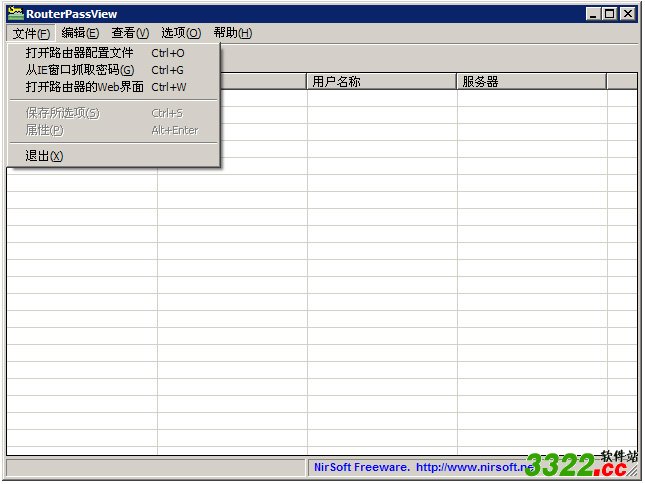The image size is (645, 484).
Task: Click the 用户名称 column header
Action: pos(381,81)
